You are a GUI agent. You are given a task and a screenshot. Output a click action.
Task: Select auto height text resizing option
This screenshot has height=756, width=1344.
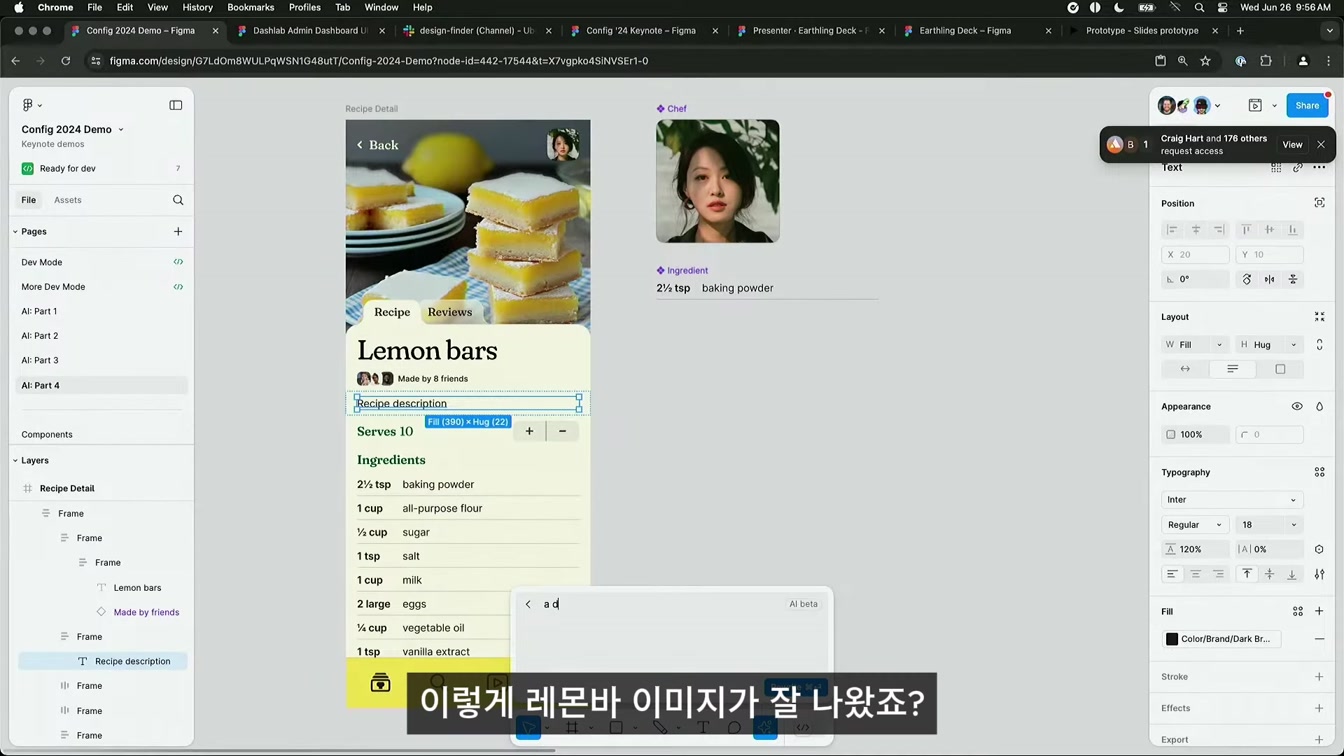click(x=1232, y=369)
